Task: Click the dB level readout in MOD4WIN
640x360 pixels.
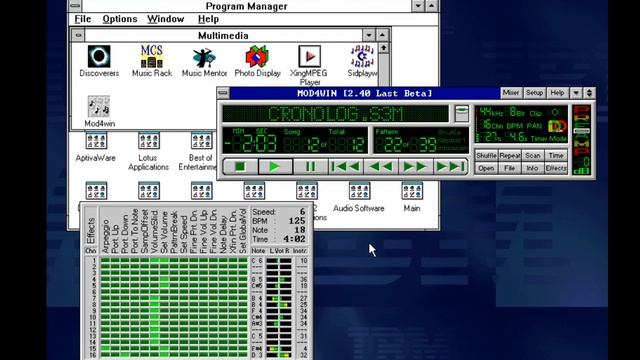Action: tap(581, 166)
